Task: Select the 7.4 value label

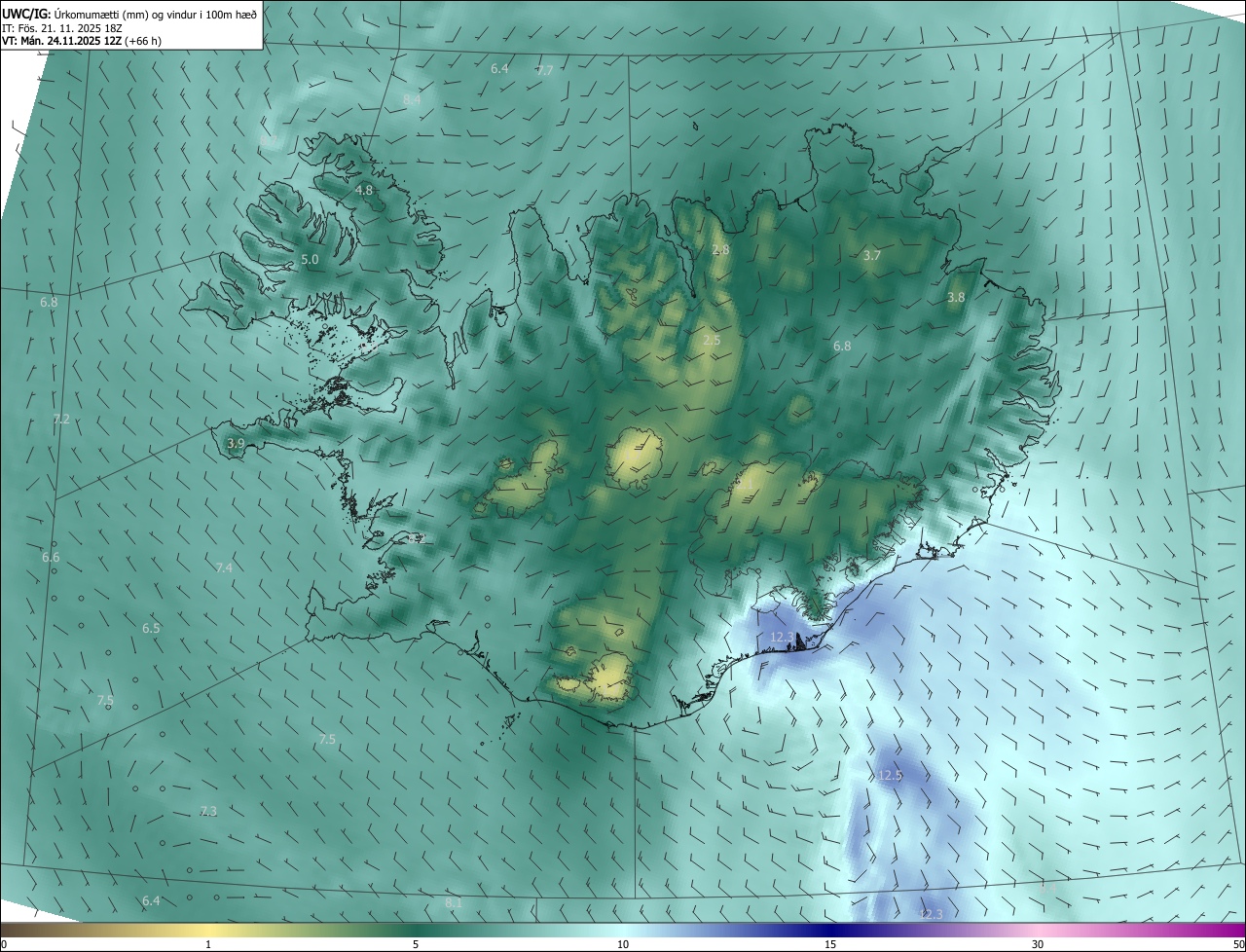Action: [224, 568]
